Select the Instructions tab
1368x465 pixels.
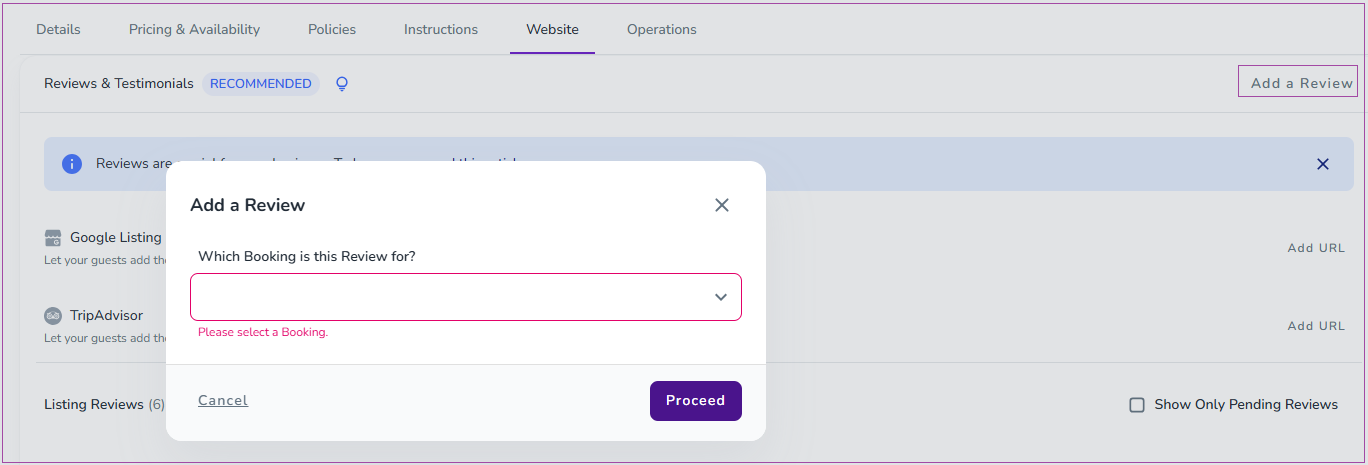tap(441, 29)
